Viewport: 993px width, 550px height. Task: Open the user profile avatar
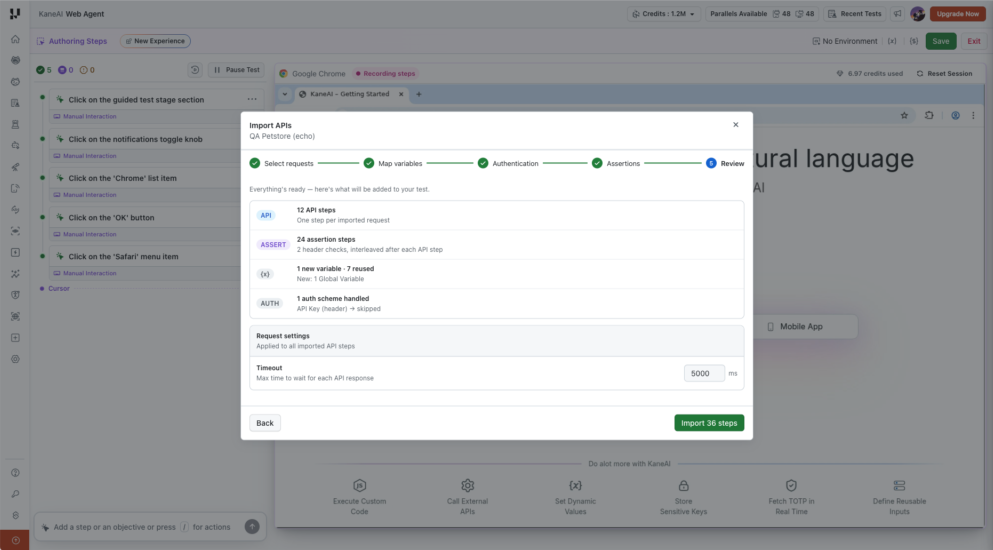[x=917, y=14]
